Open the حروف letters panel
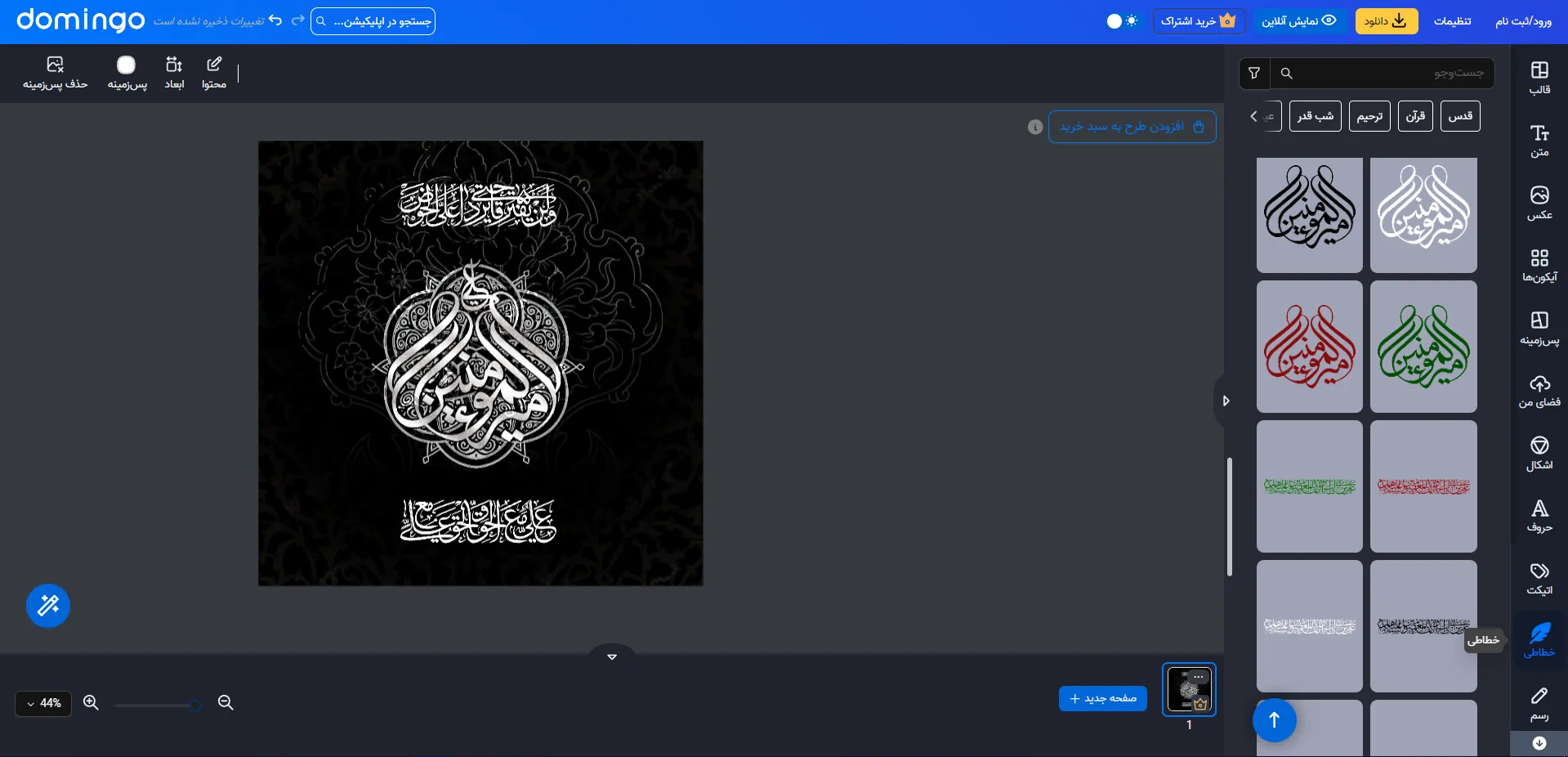Image resolution: width=1568 pixels, height=757 pixels. [x=1539, y=516]
